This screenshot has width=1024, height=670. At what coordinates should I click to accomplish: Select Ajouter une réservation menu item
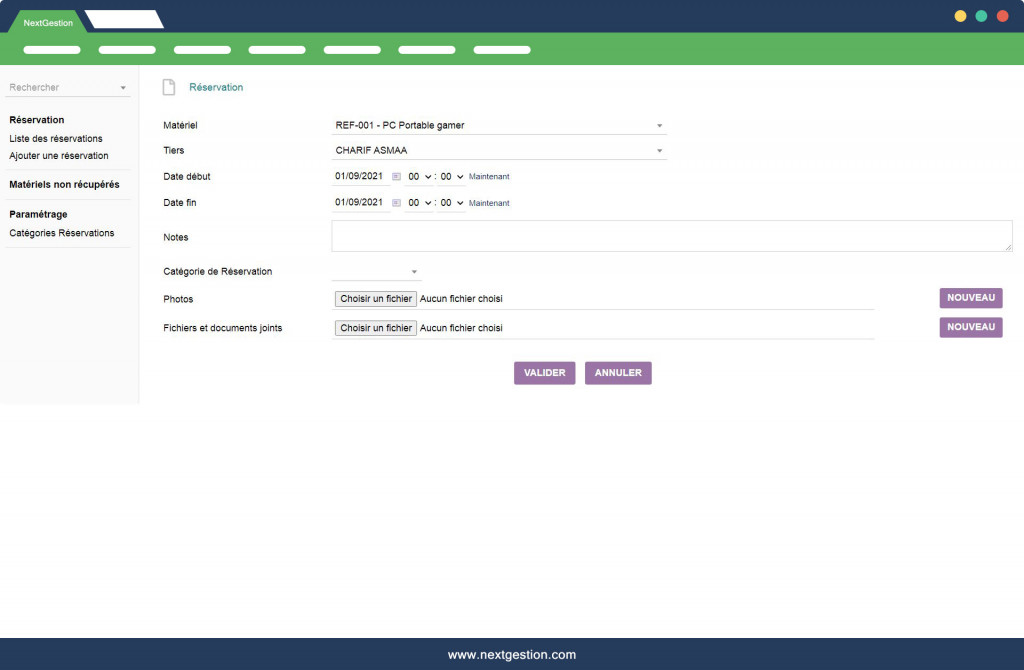point(59,155)
